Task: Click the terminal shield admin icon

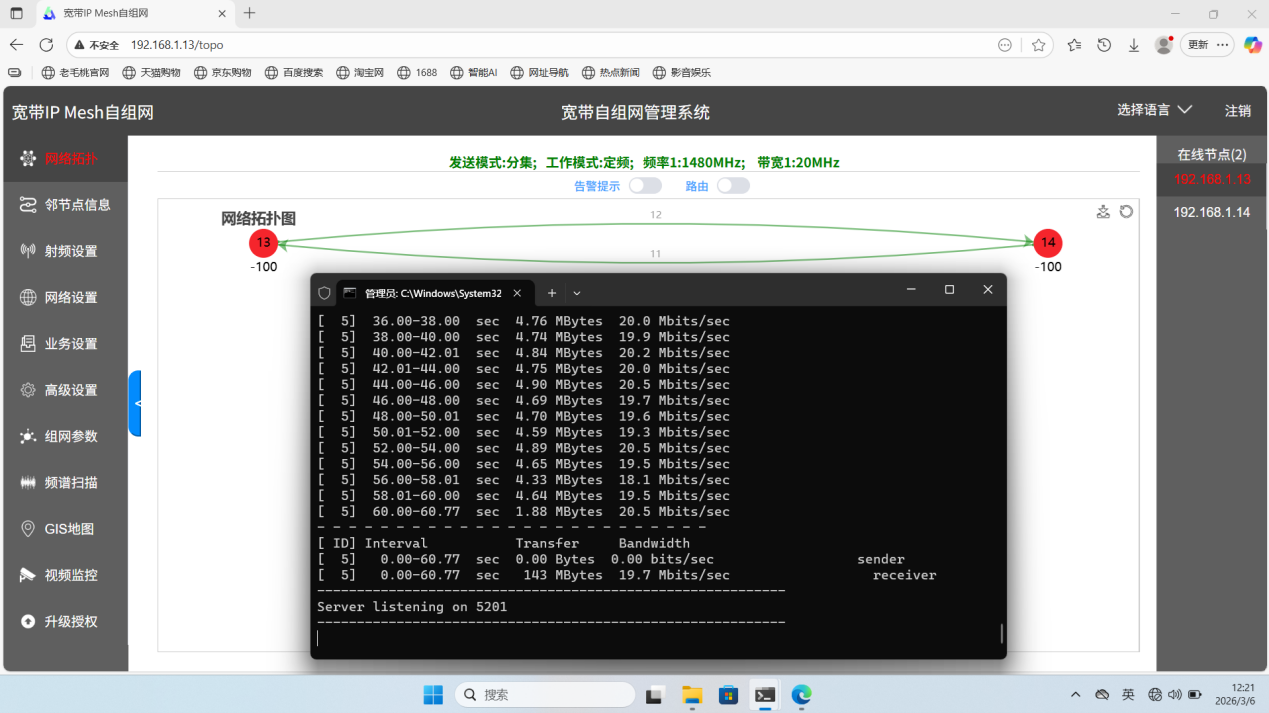Action: click(324, 293)
